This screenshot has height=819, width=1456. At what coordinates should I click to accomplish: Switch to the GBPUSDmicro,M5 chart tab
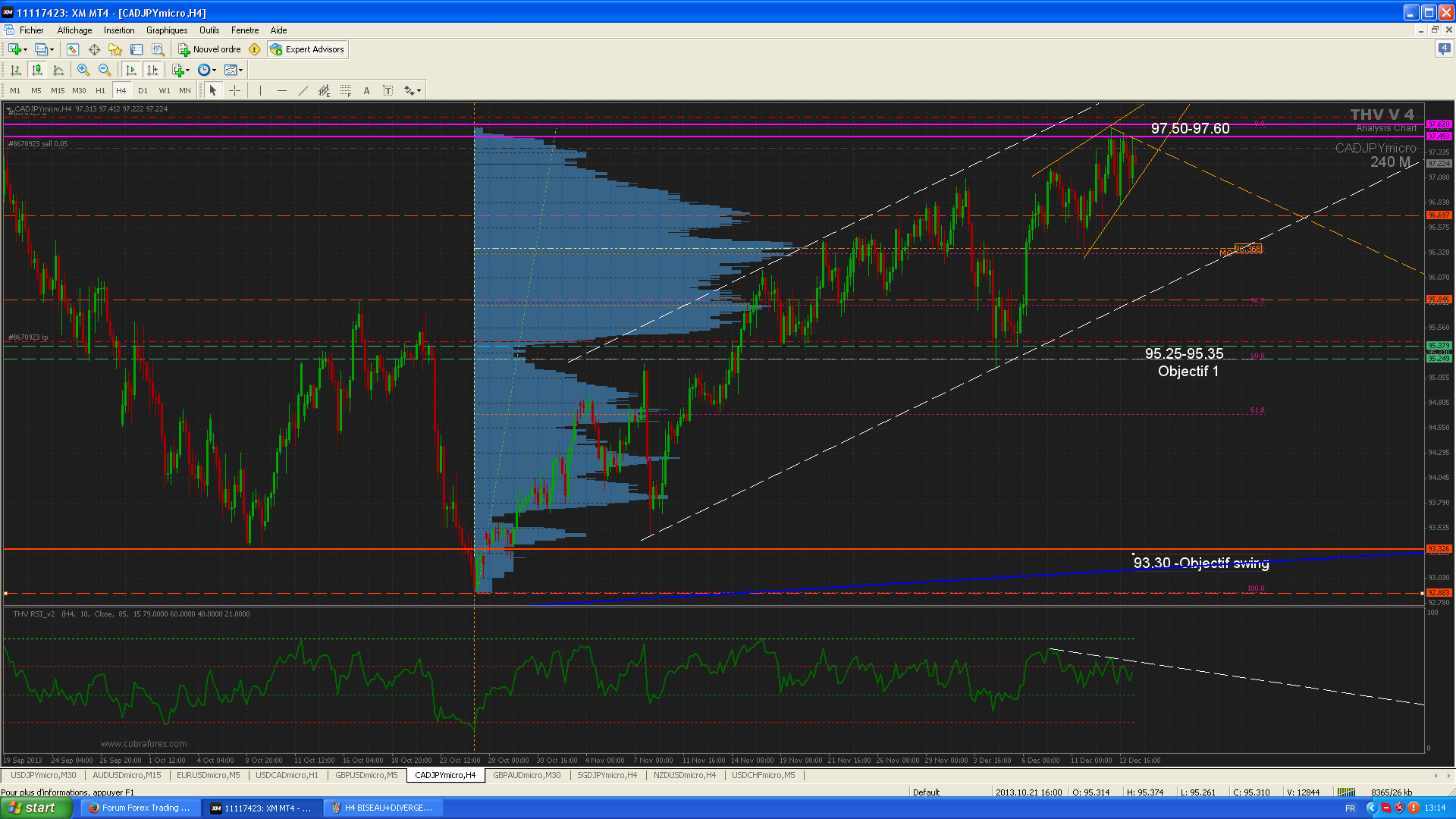366,775
